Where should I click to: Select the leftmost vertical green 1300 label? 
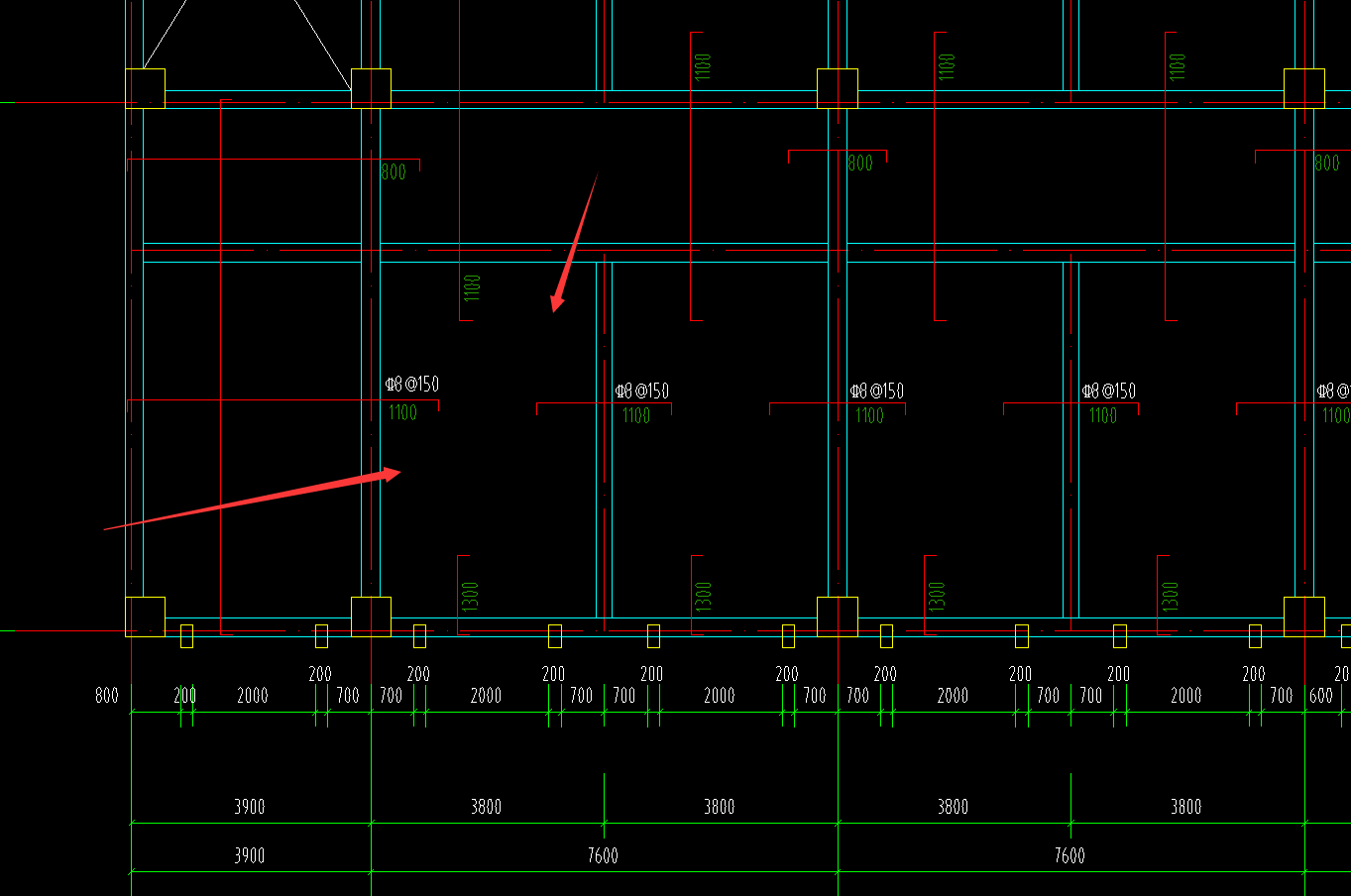470,596
